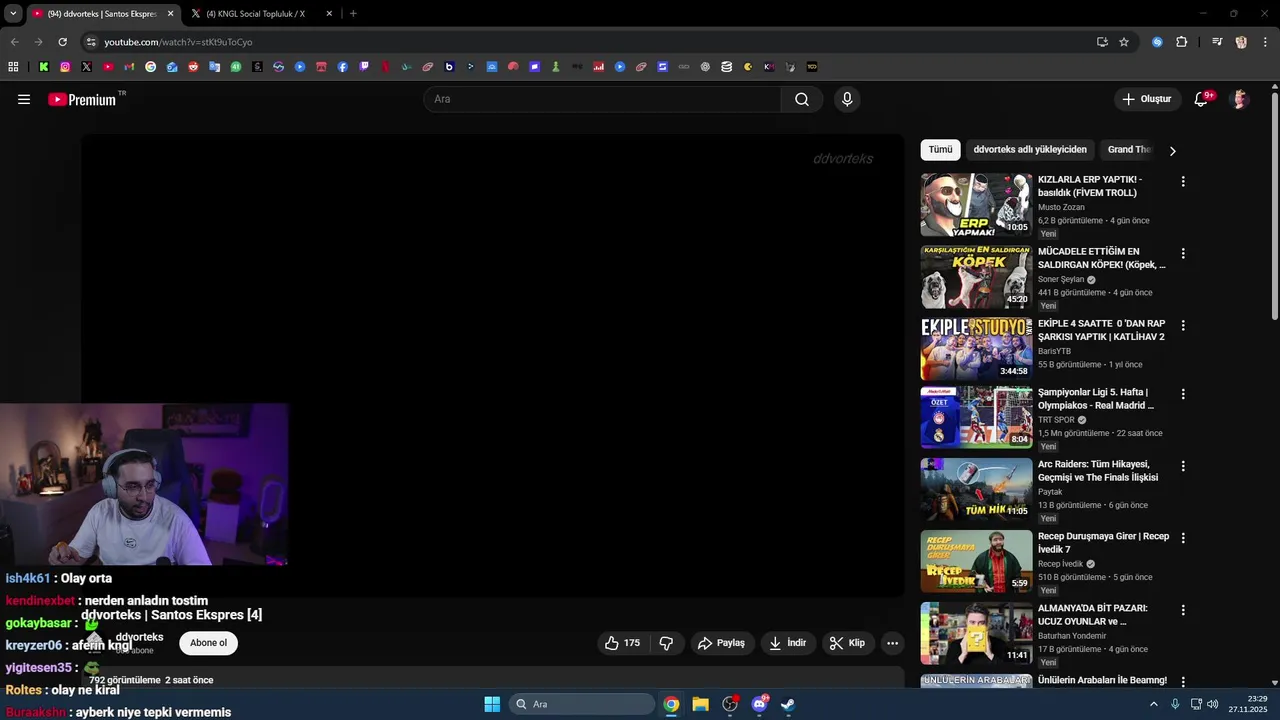1280x720 pixels.
Task: Reload the page in Chrome
Action: pyautogui.click(x=62, y=42)
